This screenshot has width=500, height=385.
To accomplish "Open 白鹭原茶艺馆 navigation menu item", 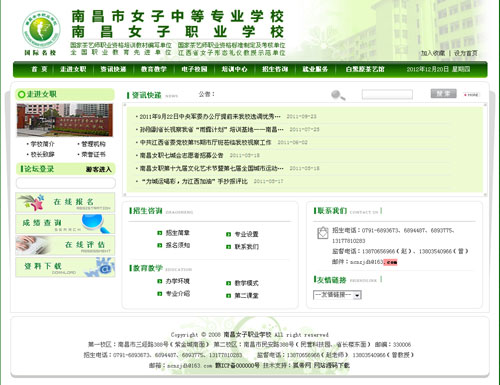I will click(x=365, y=69).
